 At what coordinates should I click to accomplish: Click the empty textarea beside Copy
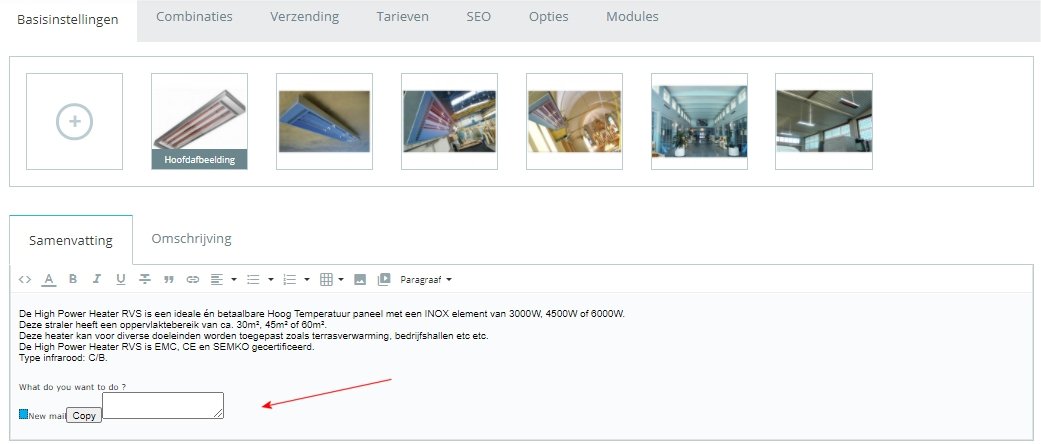point(163,406)
